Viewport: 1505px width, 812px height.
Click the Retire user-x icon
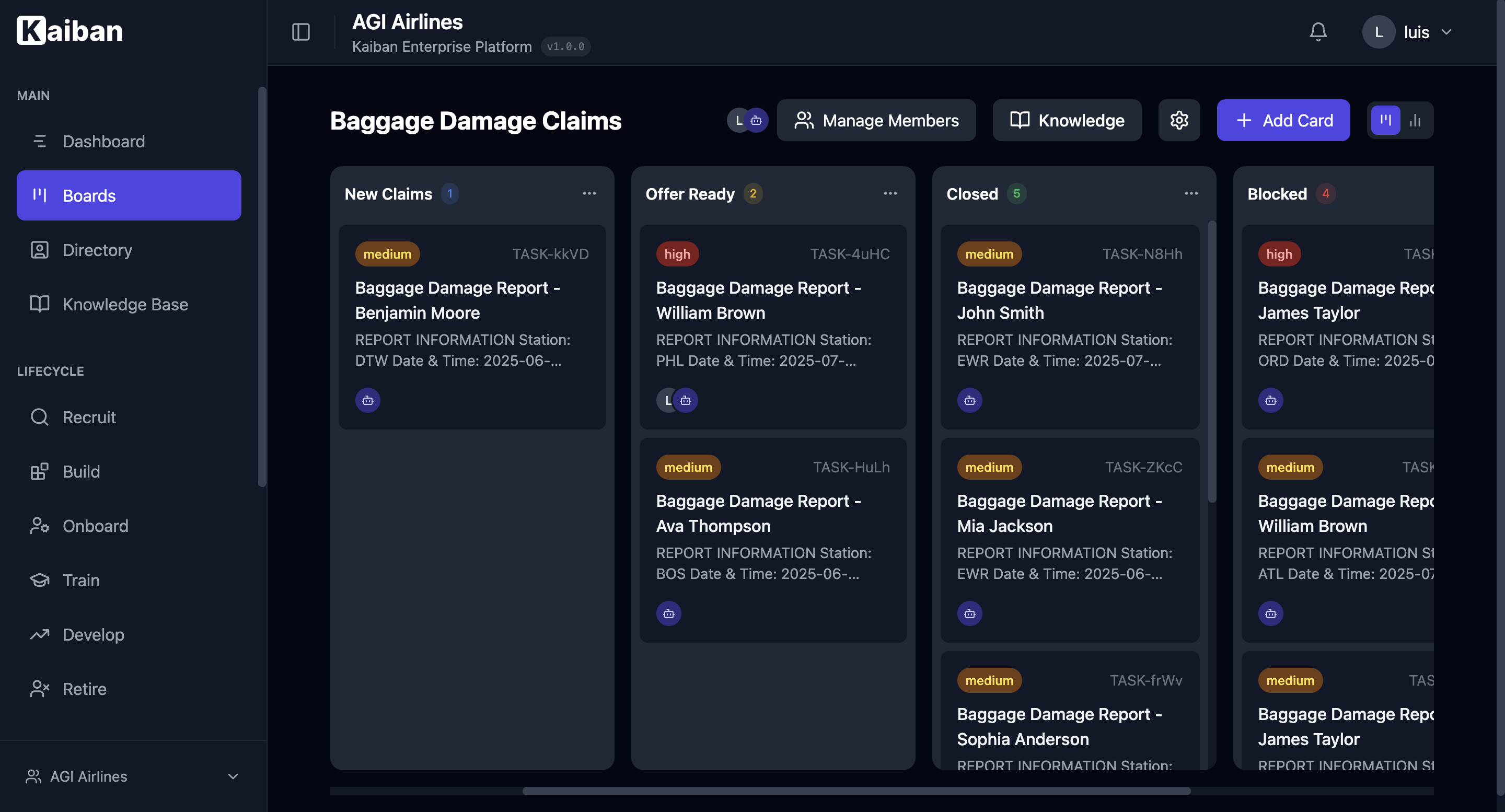[x=39, y=689]
